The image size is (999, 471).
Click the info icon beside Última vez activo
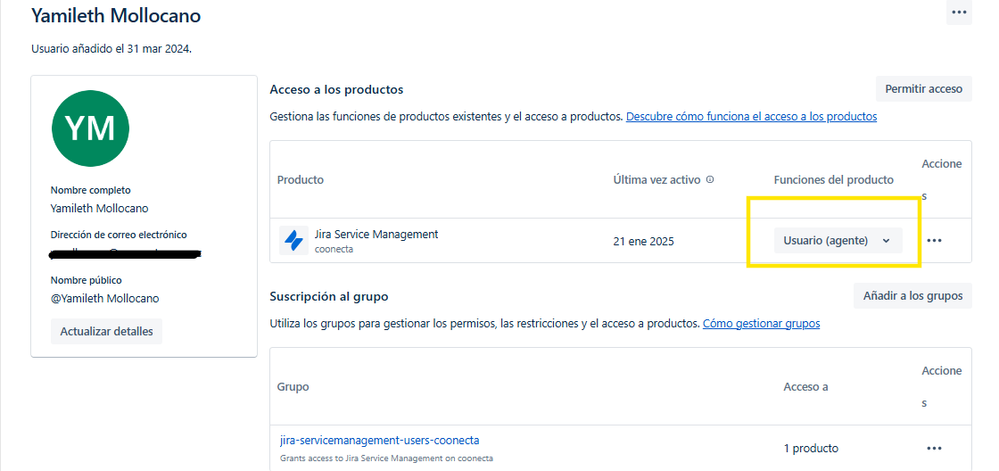point(710,180)
